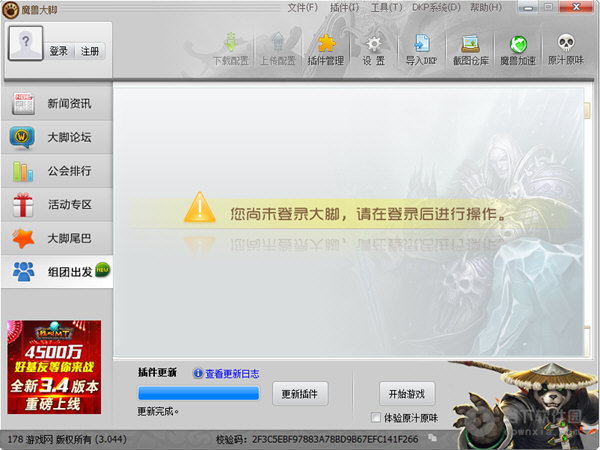
Task: Click the blue plugin update progress bar
Action: (198, 393)
